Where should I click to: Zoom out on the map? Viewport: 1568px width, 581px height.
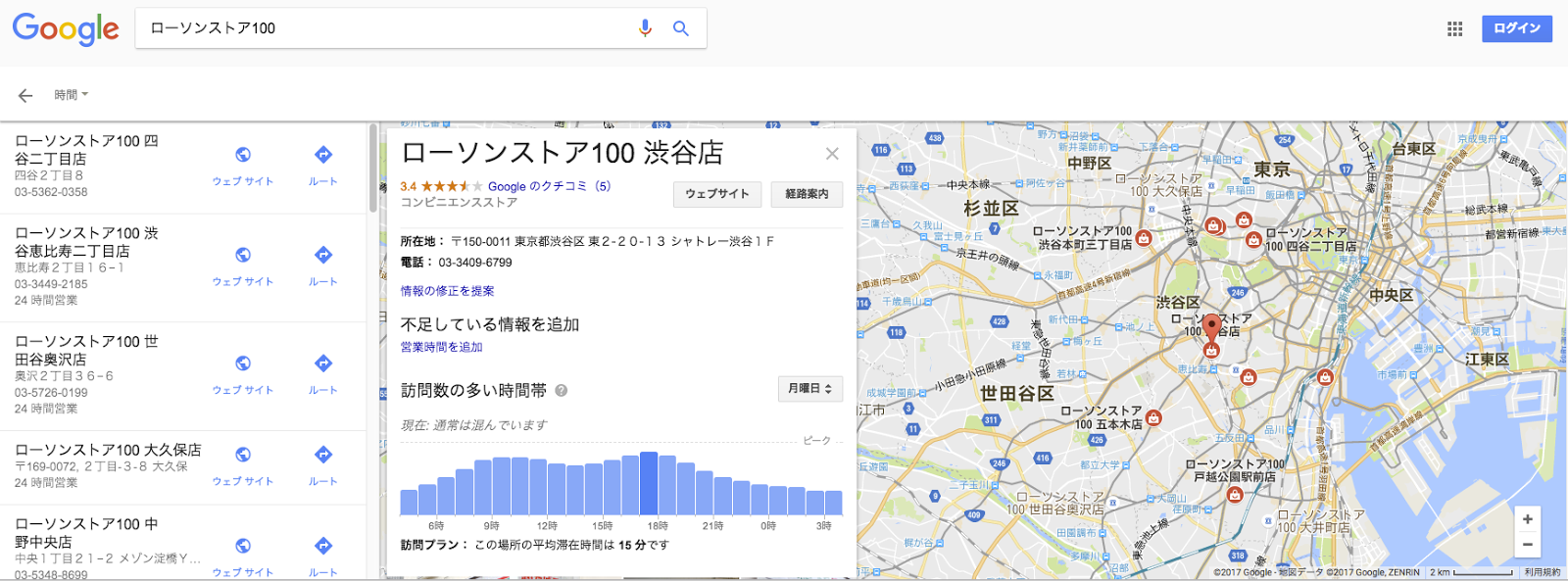pos(1527,544)
